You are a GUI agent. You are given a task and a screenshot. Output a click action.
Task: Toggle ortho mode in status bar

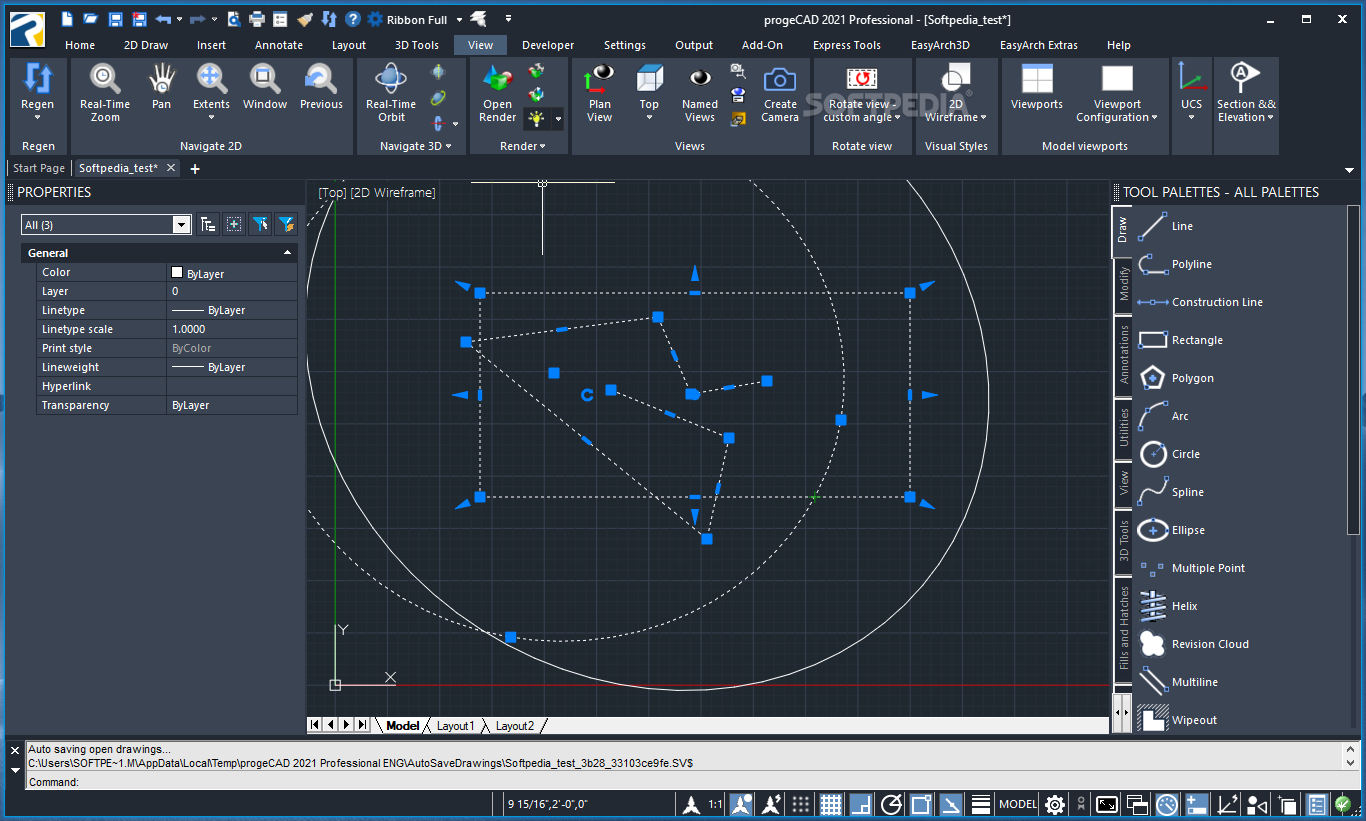861,804
